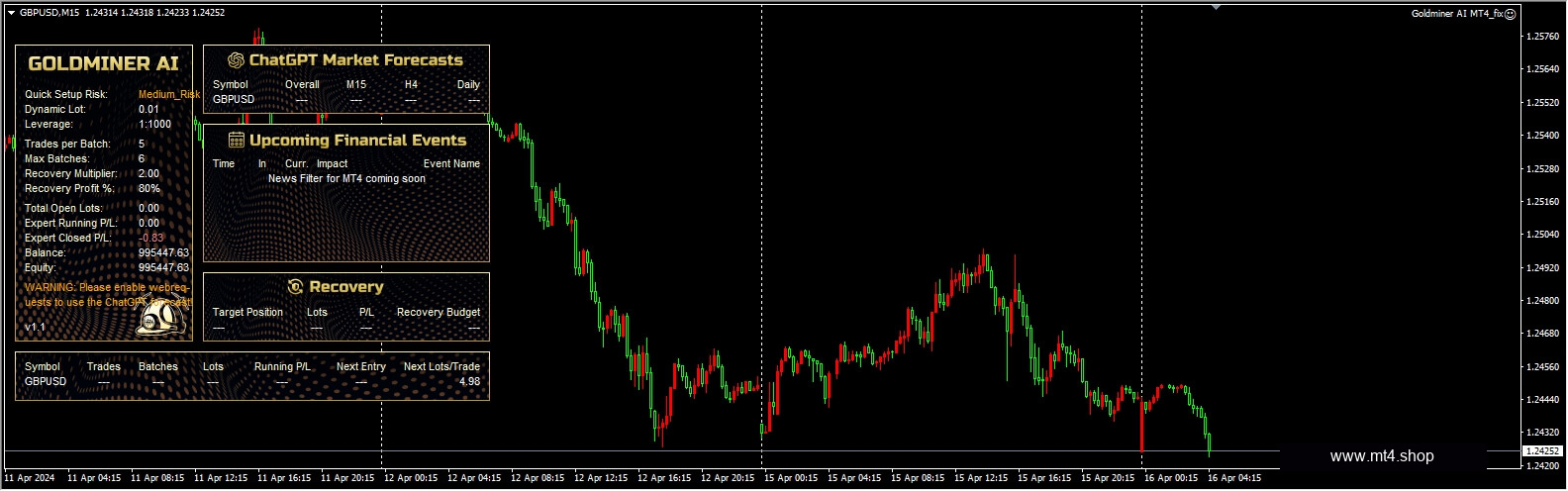Click the GBPUSD row in Market Forecasts
The width and height of the screenshot is (1568, 491).
pos(346,99)
